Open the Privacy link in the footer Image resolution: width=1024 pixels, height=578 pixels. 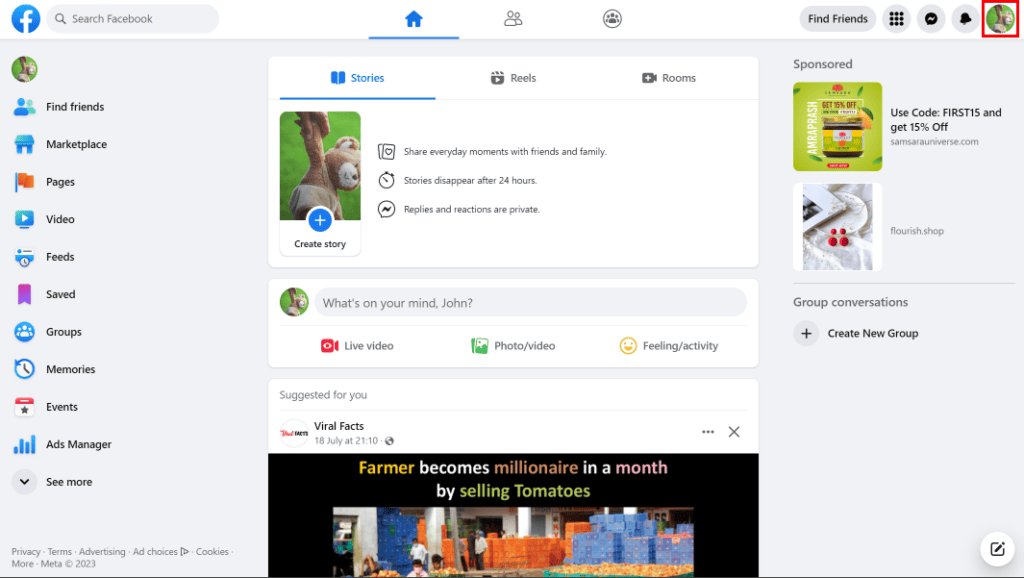(x=25, y=551)
